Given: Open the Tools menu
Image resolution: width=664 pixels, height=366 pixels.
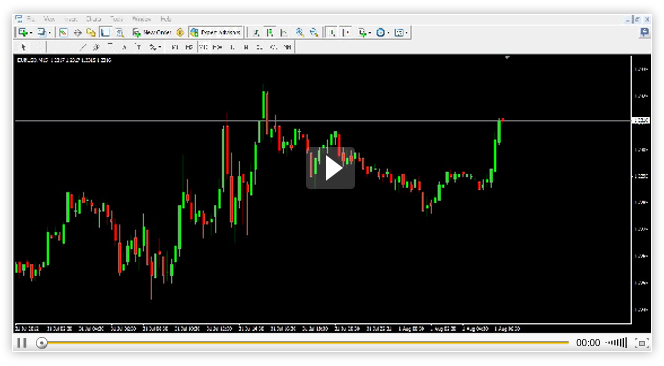Looking at the screenshot, I should (x=116, y=19).
